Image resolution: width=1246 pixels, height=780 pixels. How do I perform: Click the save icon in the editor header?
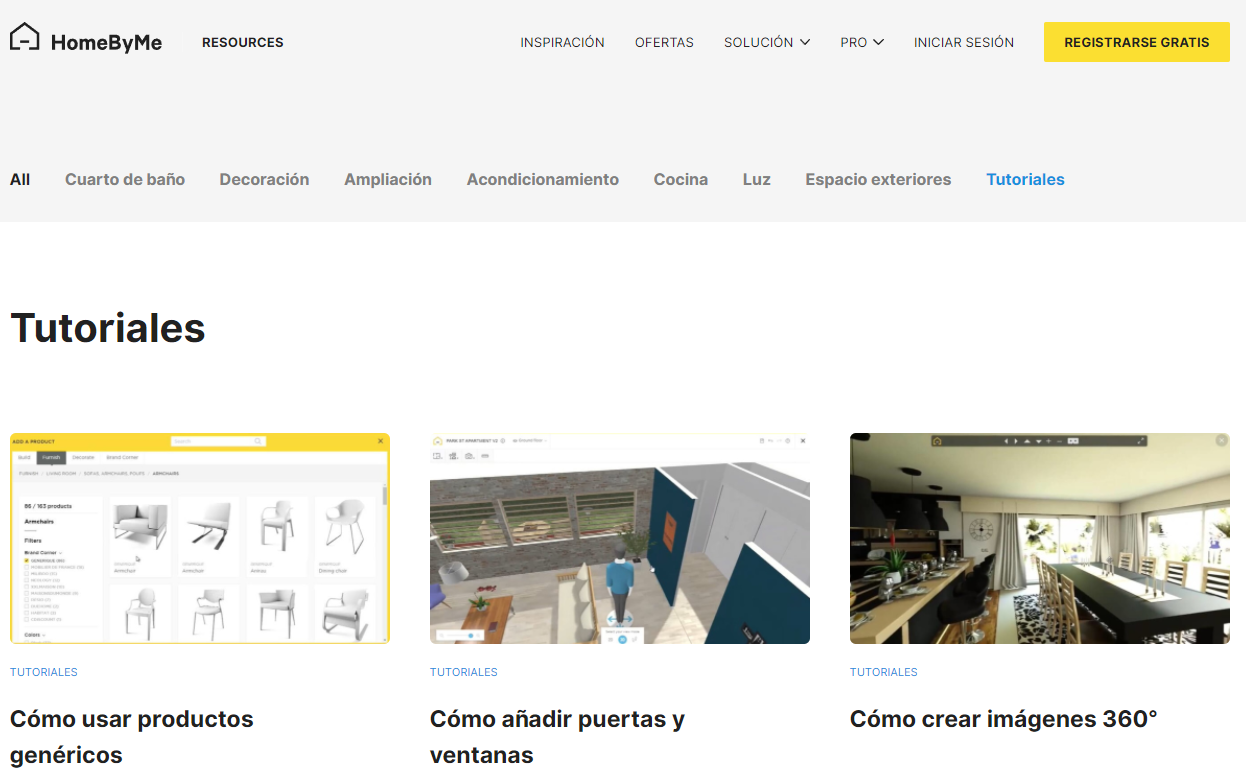point(761,441)
